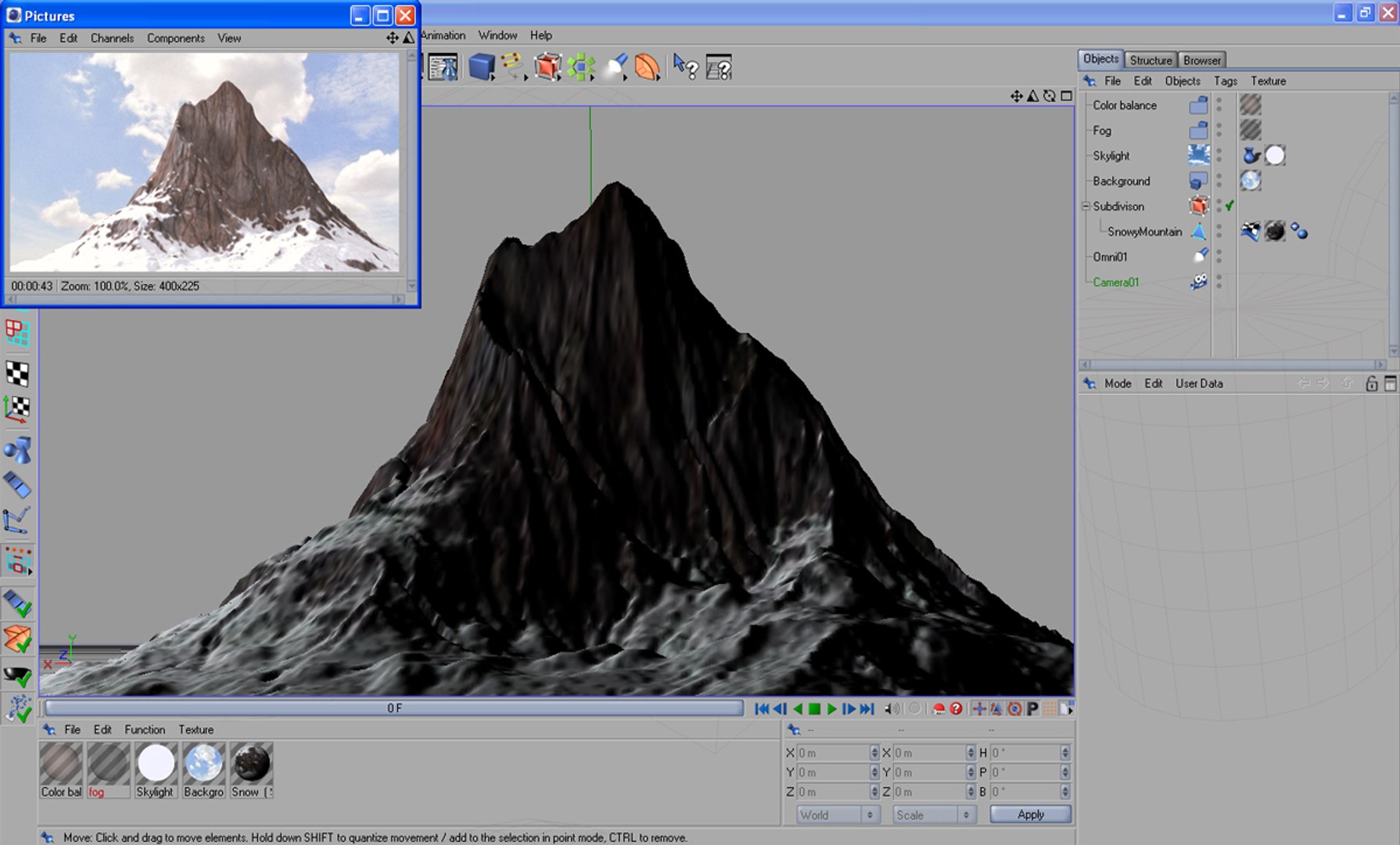This screenshot has height=845, width=1400.
Task: Click viewport zoom-camera triangle icon
Action: 1032,96
